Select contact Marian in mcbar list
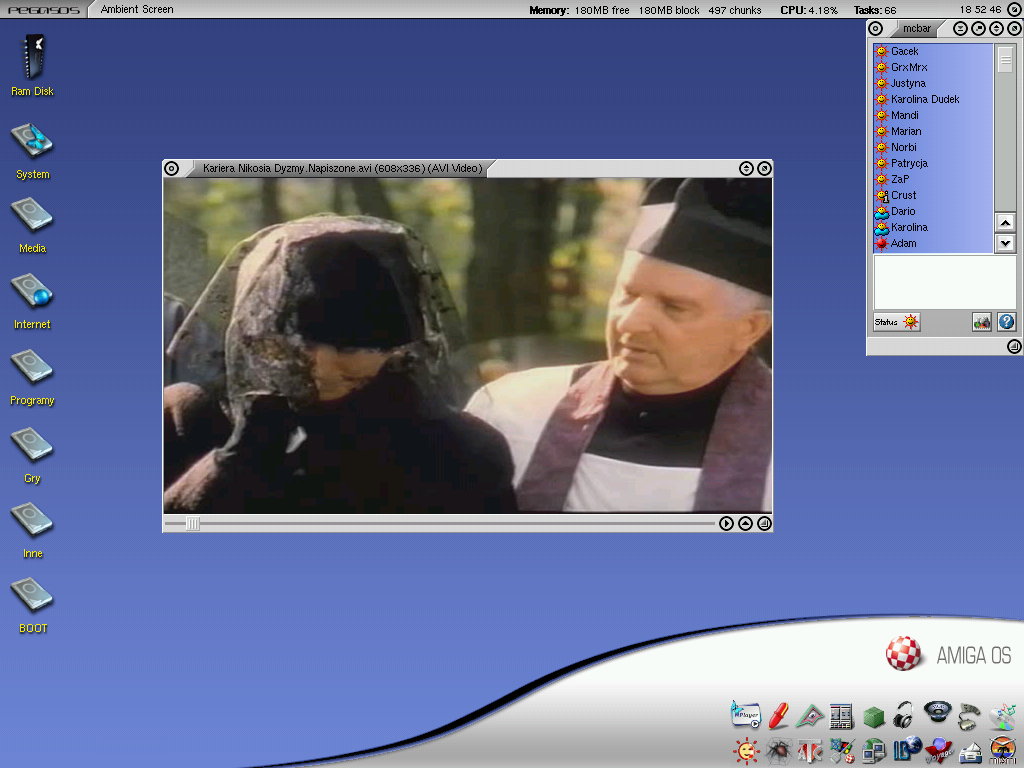The width and height of the screenshot is (1024, 768). (x=933, y=131)
